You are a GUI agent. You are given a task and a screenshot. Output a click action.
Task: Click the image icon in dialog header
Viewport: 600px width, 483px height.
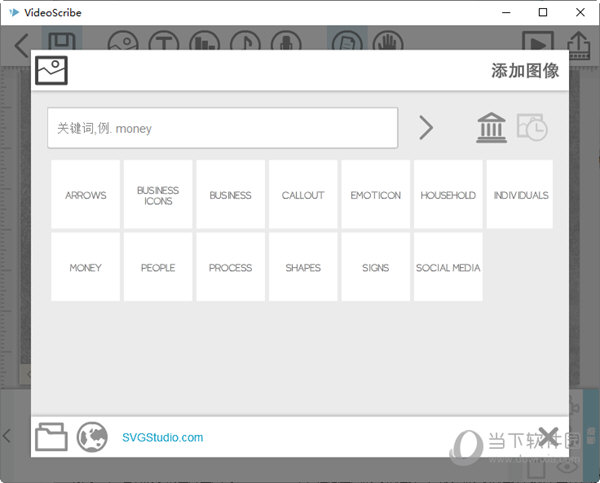51,70
